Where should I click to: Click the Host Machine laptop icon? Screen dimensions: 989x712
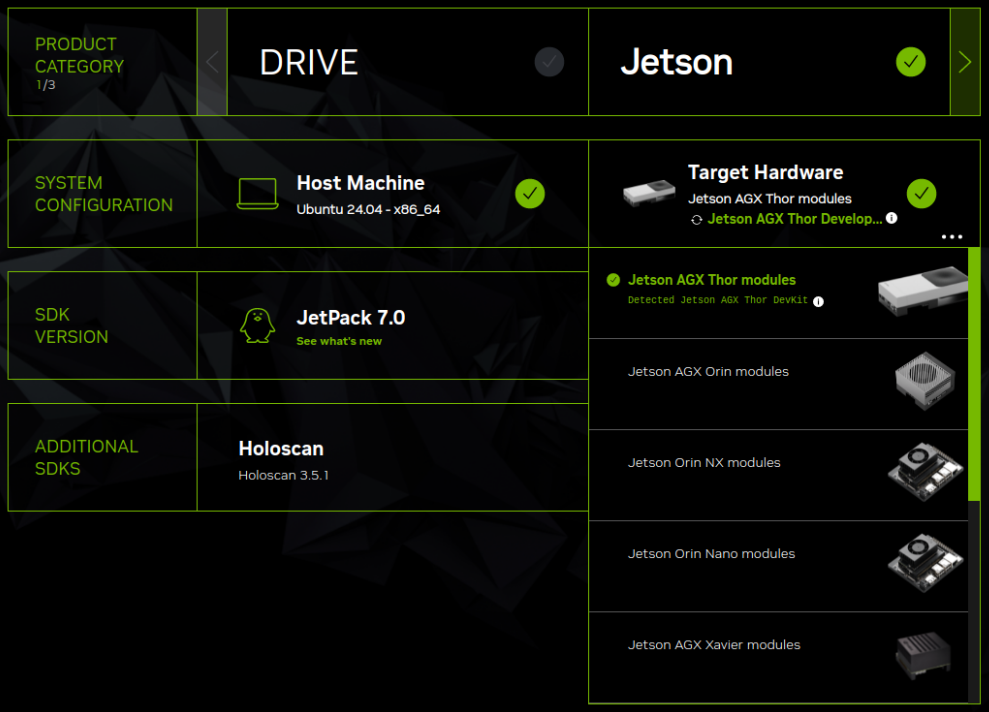coord(258,194)
